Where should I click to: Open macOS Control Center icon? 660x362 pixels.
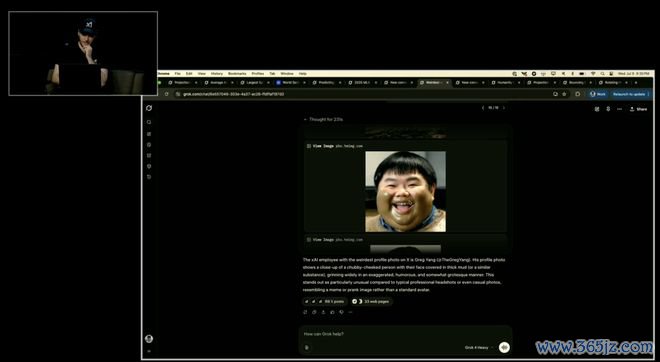pyautogui.click(x=611, y=74)
